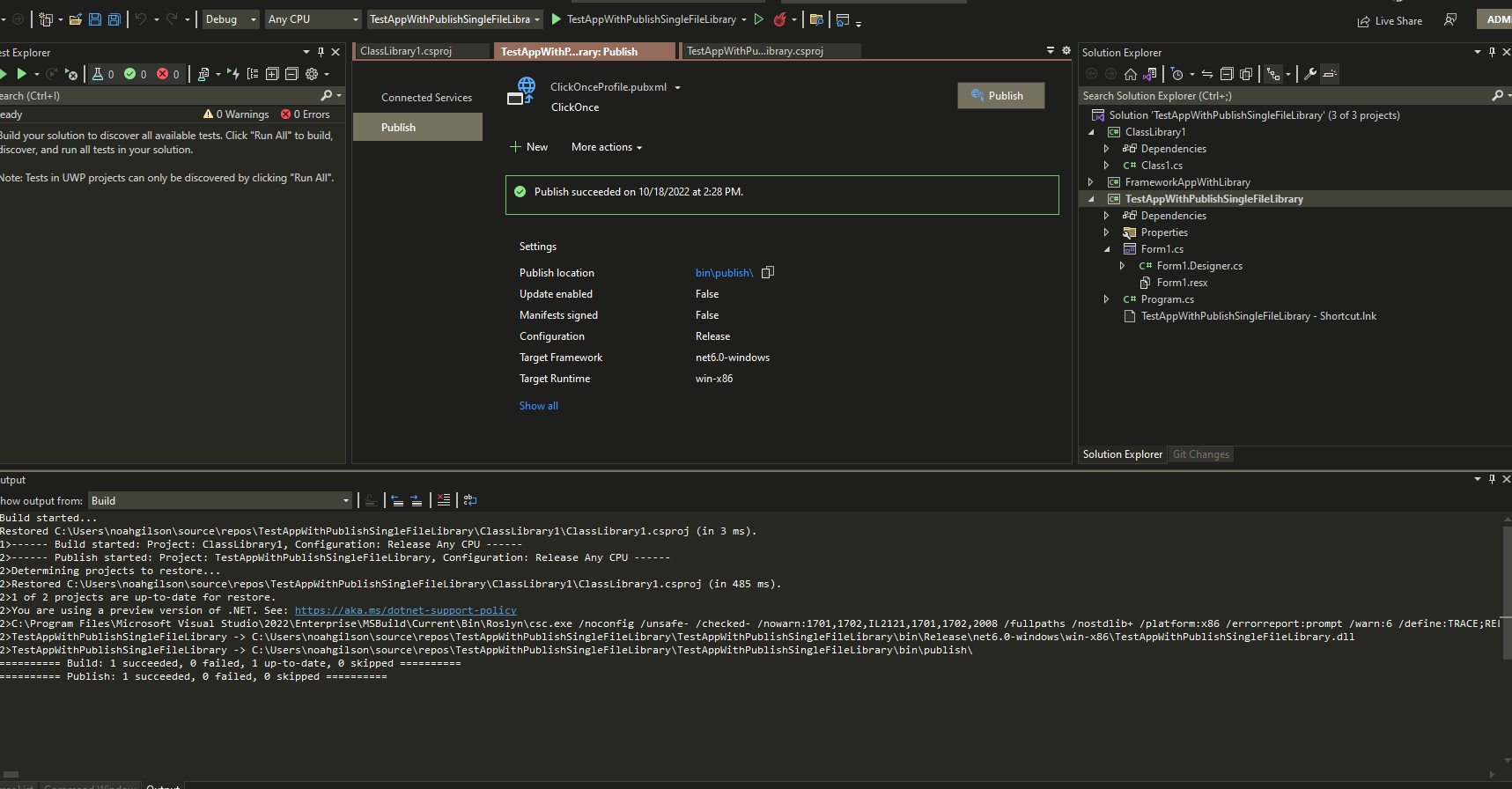Click the cancel test run icon
Viewport: 1512px width, 789px height.
[x=72, y=74]
